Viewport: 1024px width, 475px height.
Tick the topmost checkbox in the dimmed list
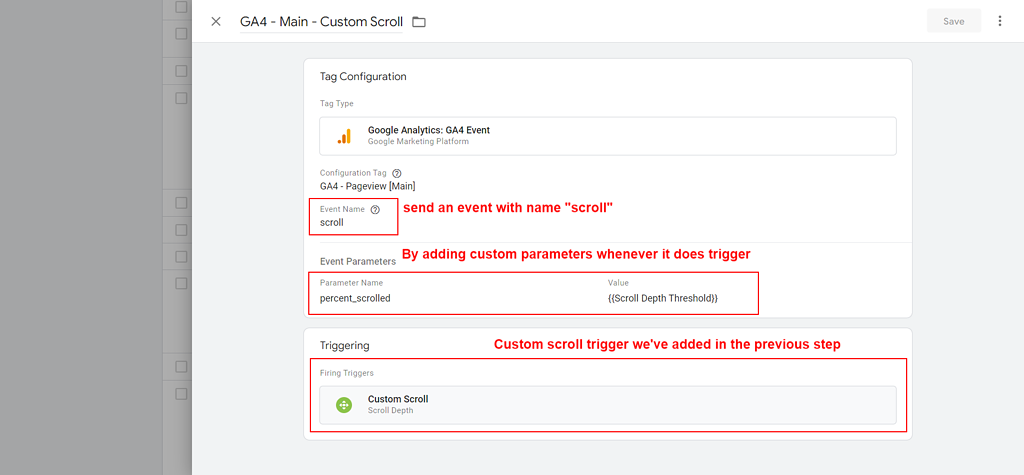pos(181,7)
